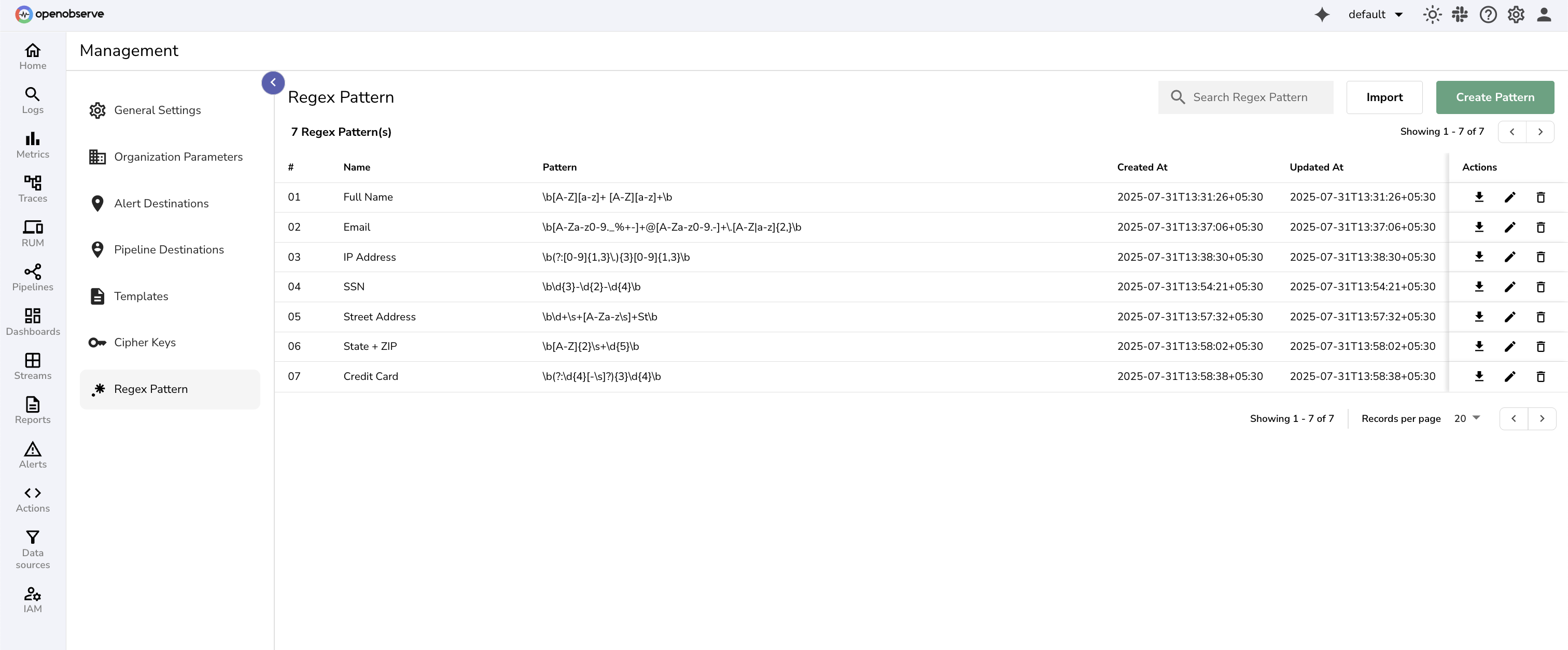Delete the State + ZIP pattern
Image resolution: width=1568 pixels, height=650 pixels.
[x=1541, y=347]
